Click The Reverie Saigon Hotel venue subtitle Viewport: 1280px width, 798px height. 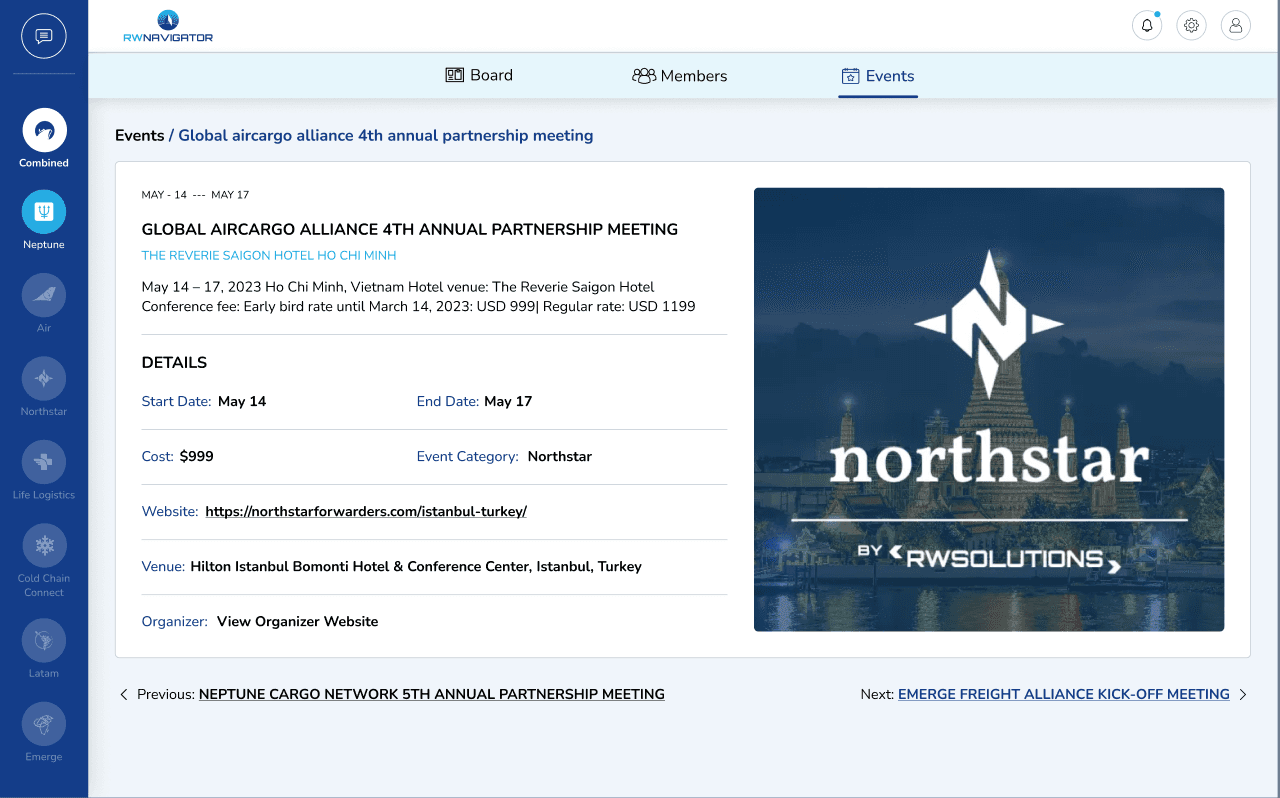(x=269, y=256)
